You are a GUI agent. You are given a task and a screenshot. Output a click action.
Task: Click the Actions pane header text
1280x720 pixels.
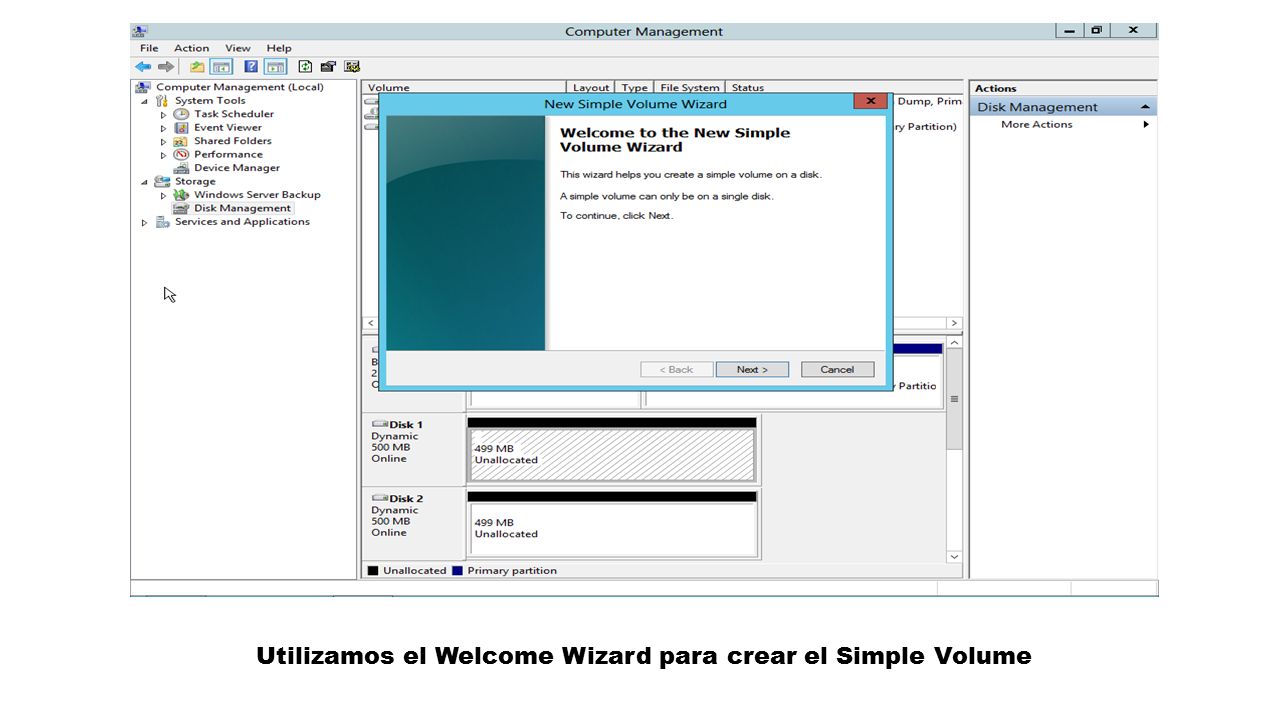(996, 88)
